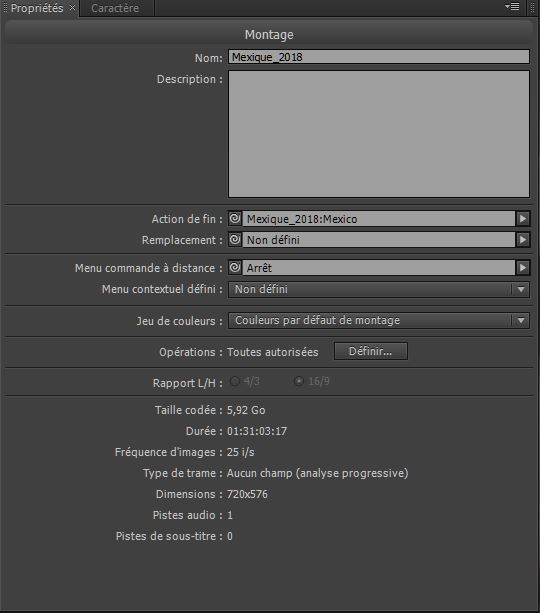Click inside the Description text area
The width and height of the screenshot is (540, 613).
(379, 134)
